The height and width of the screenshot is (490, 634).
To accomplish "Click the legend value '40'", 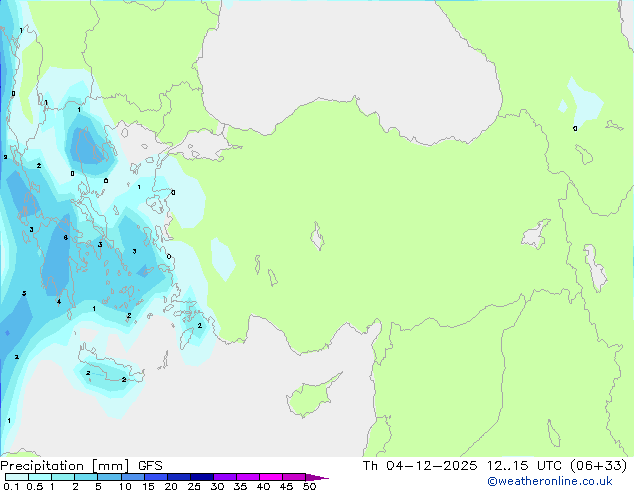I will [x=263, y=486].
